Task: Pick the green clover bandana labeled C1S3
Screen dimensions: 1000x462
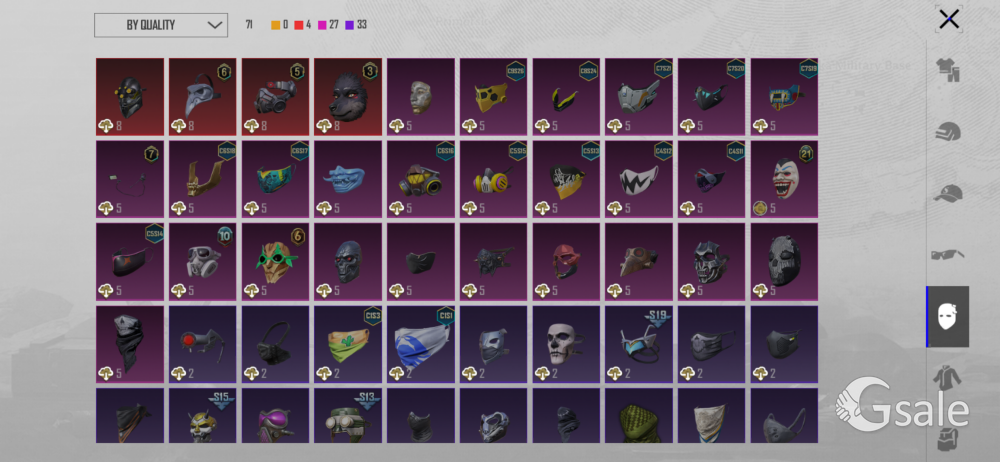Action: 348,345
